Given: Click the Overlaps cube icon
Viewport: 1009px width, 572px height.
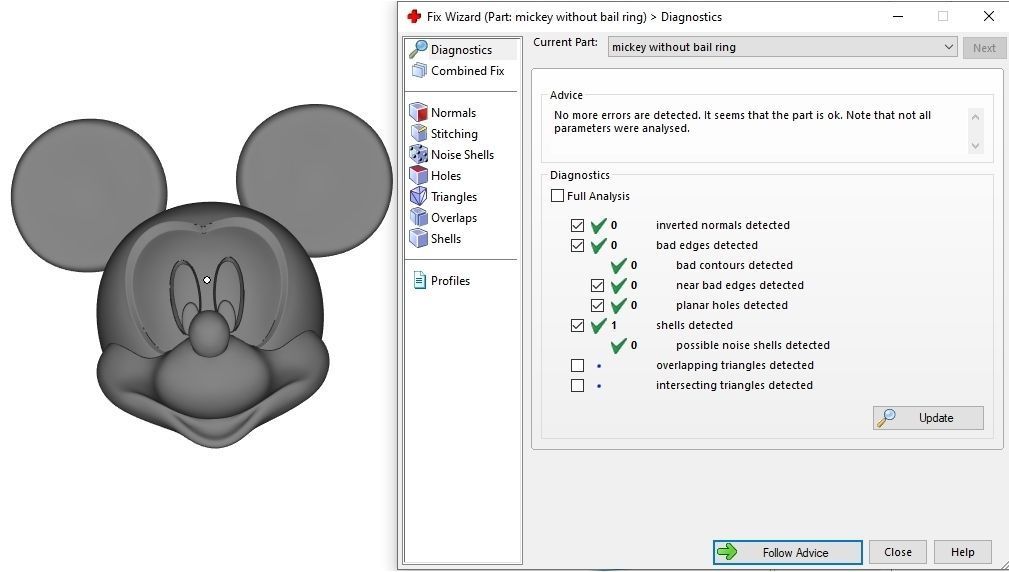Looking at the screenshot, I should click(x=419, y=217).
